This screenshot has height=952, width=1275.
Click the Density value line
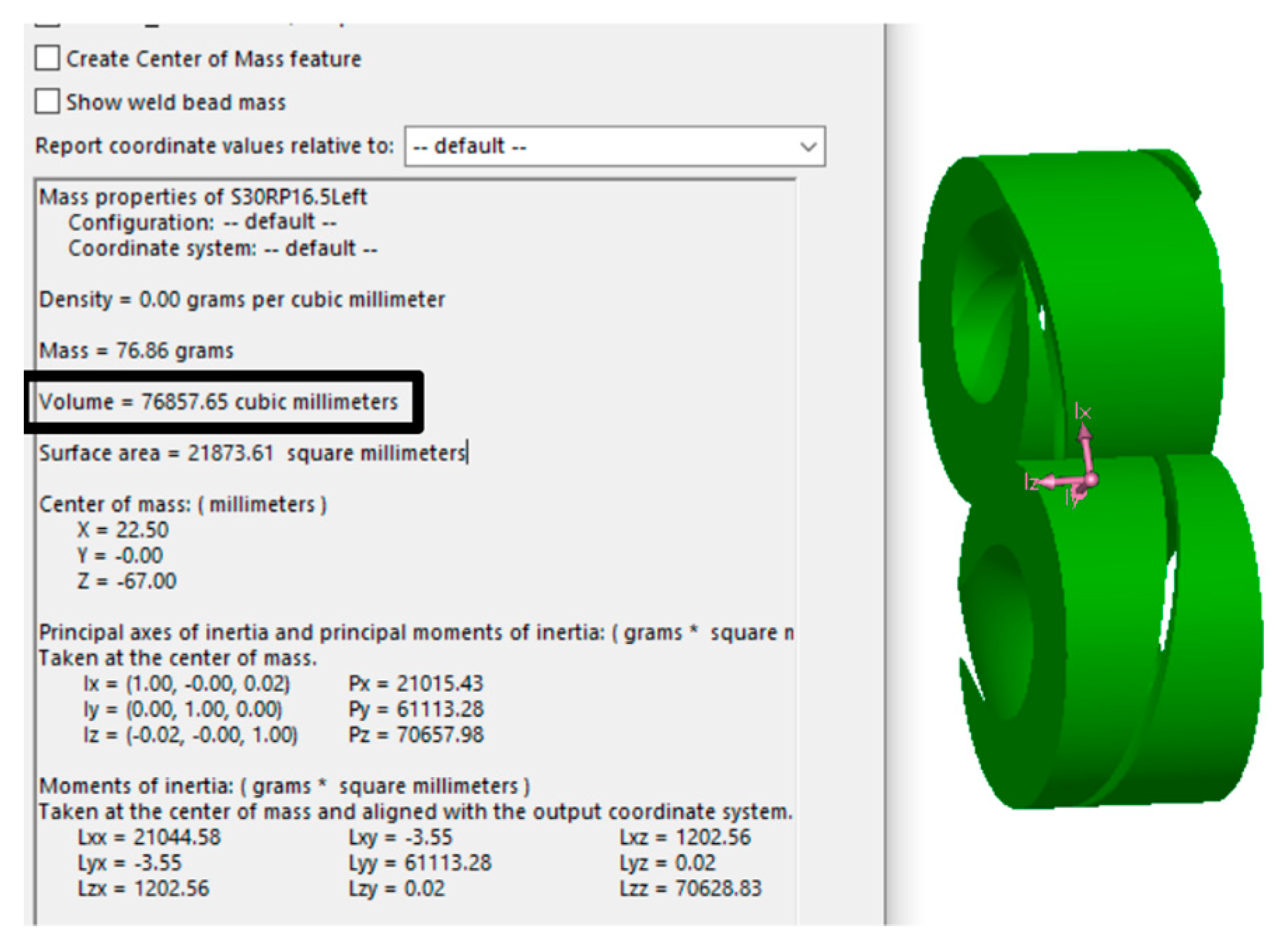coord(242,300)
